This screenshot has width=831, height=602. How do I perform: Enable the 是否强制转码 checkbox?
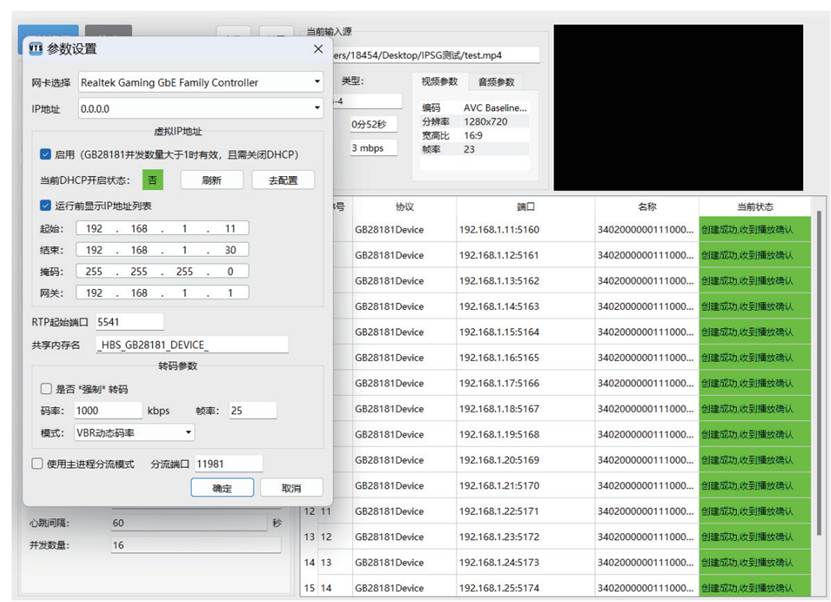pos(46,389)
